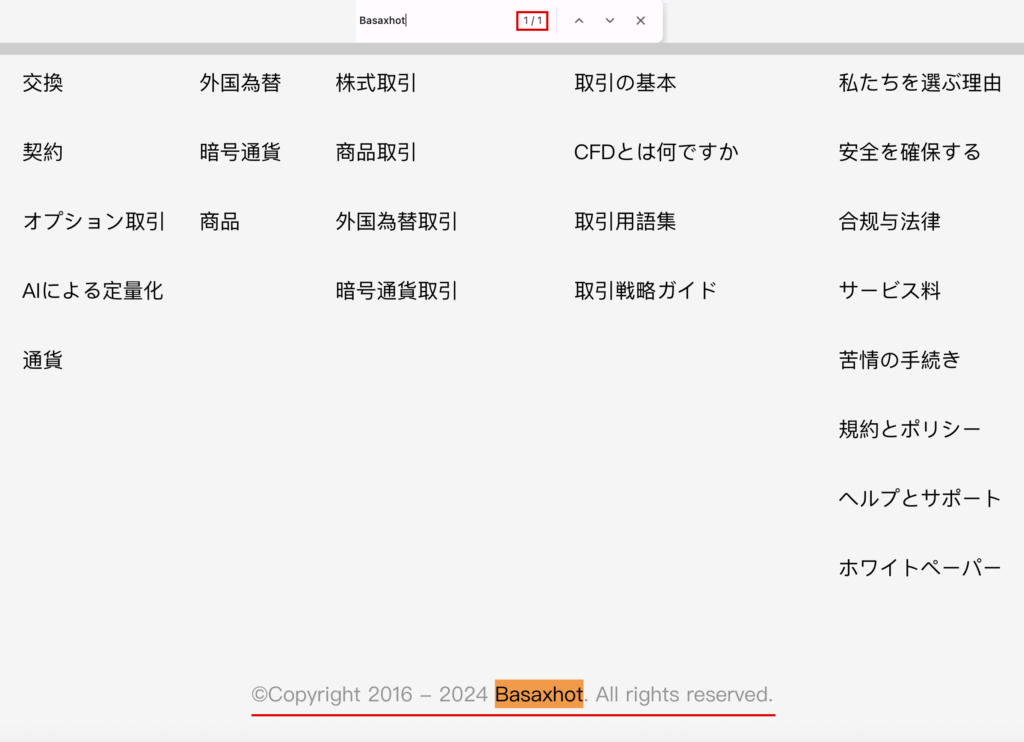This screenshot has height=742, width=1024.
Task: Open the AIによる定量化 link
Action: (93, 291)
